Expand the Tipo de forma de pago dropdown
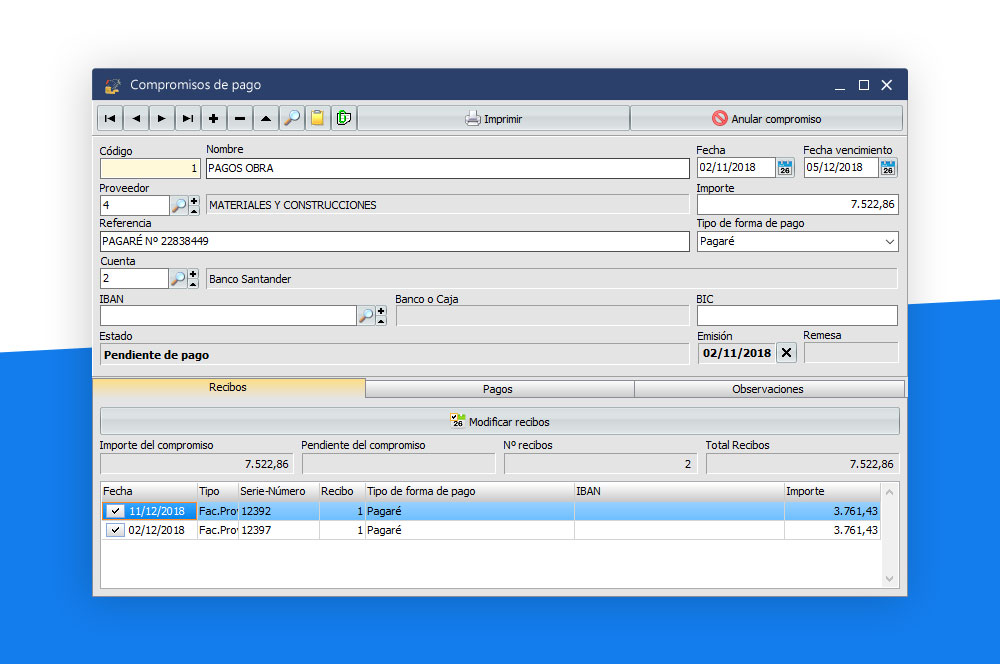The image size is (1000, 664). pos(889,242)
